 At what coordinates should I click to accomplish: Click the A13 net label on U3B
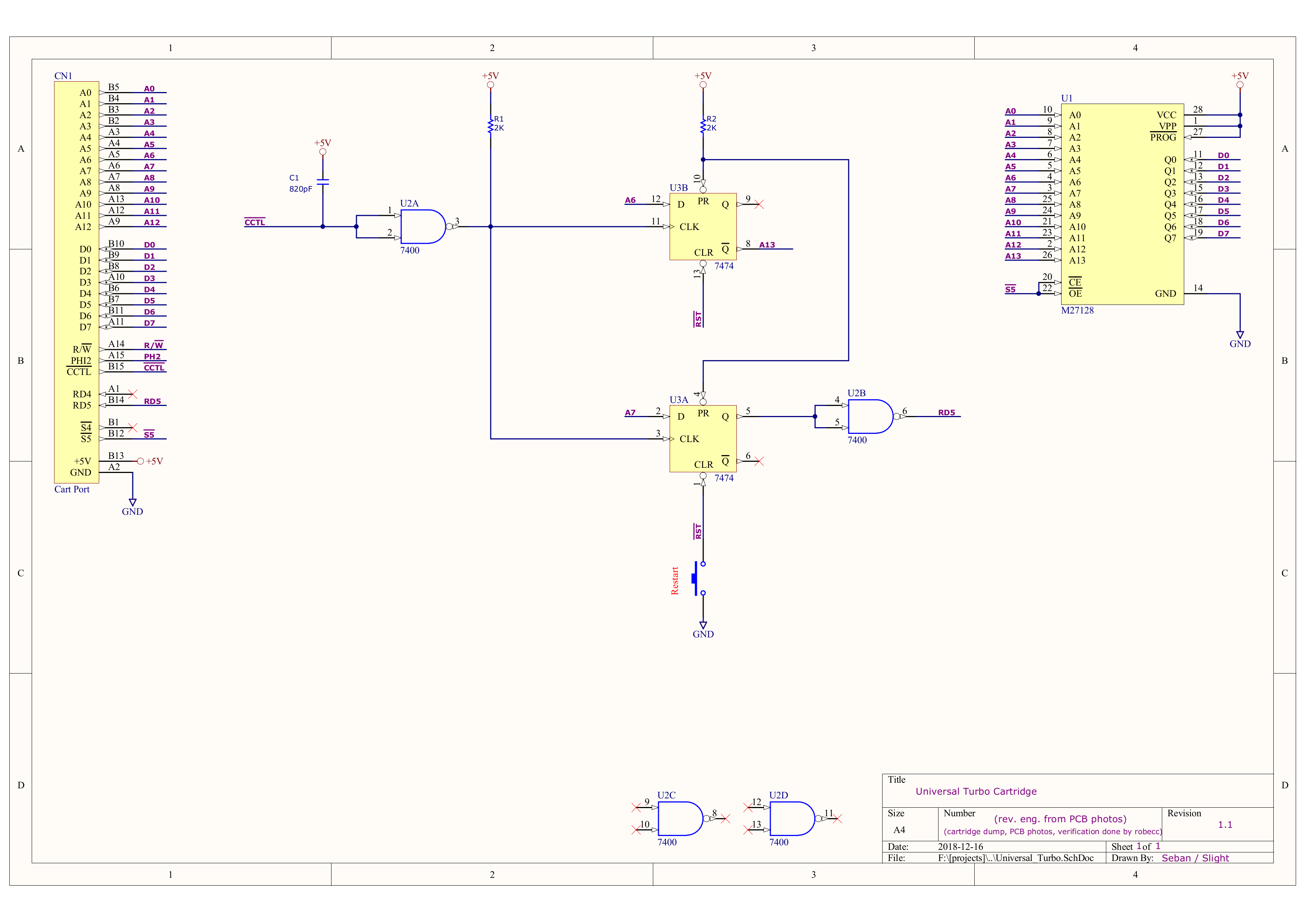[767, 245]
